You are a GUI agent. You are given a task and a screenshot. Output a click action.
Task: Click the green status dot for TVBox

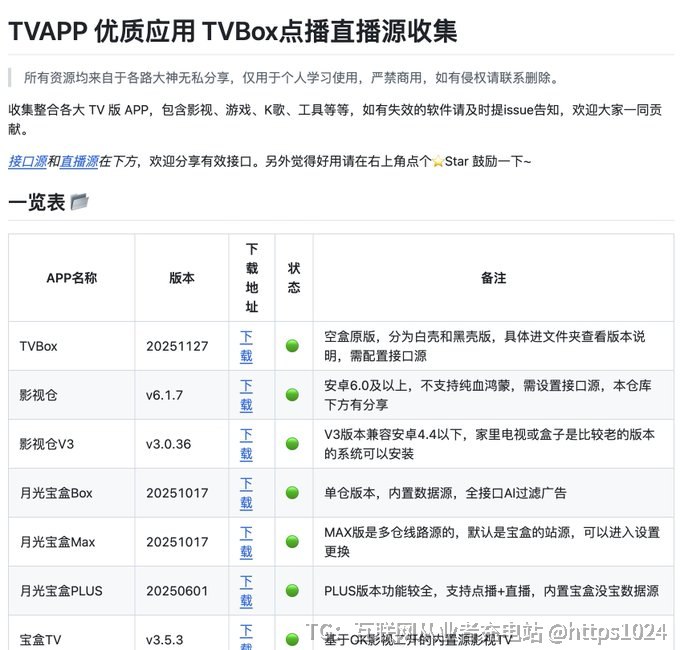click(x=292, y=346)
